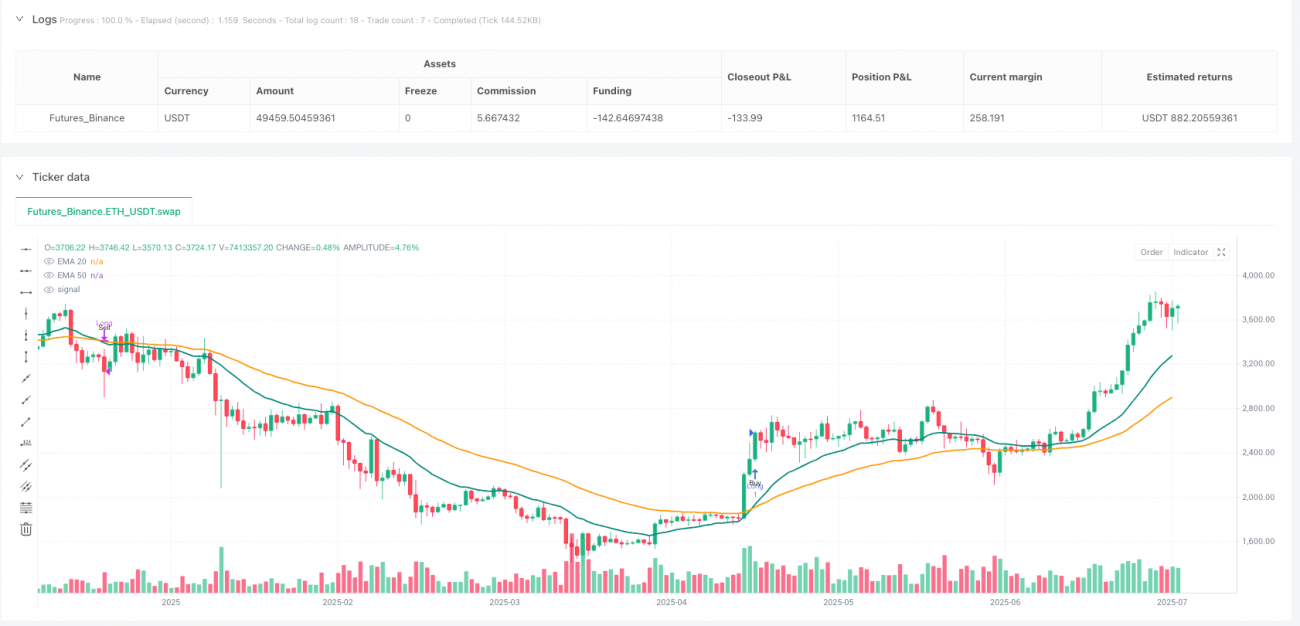
Task: Select the horizontal line drawing tool
Action: (26, 247)
